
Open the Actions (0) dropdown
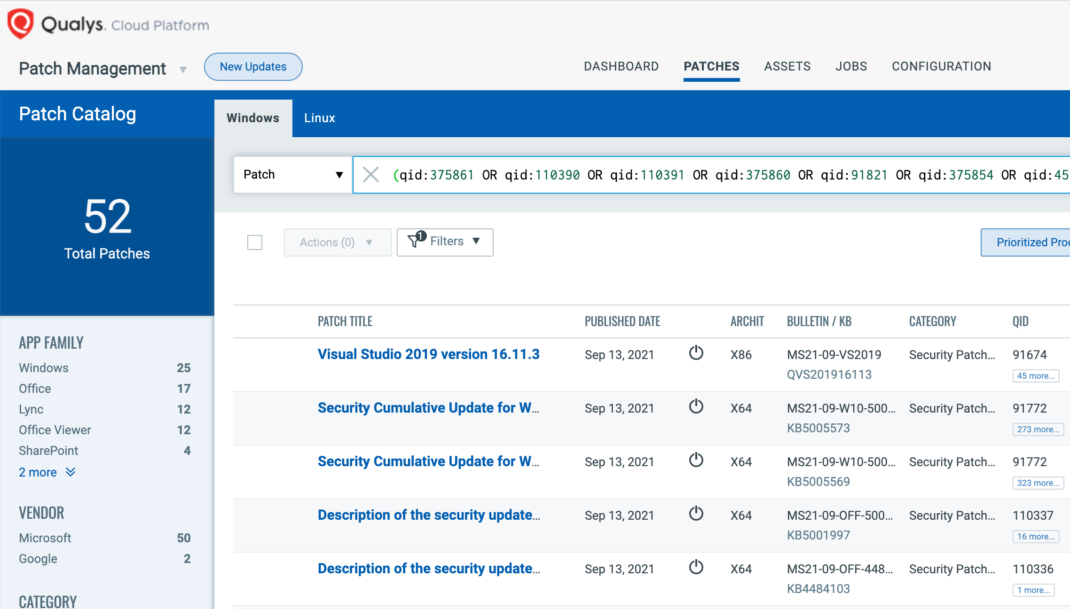pyautogui.click(x=337, y=242)
